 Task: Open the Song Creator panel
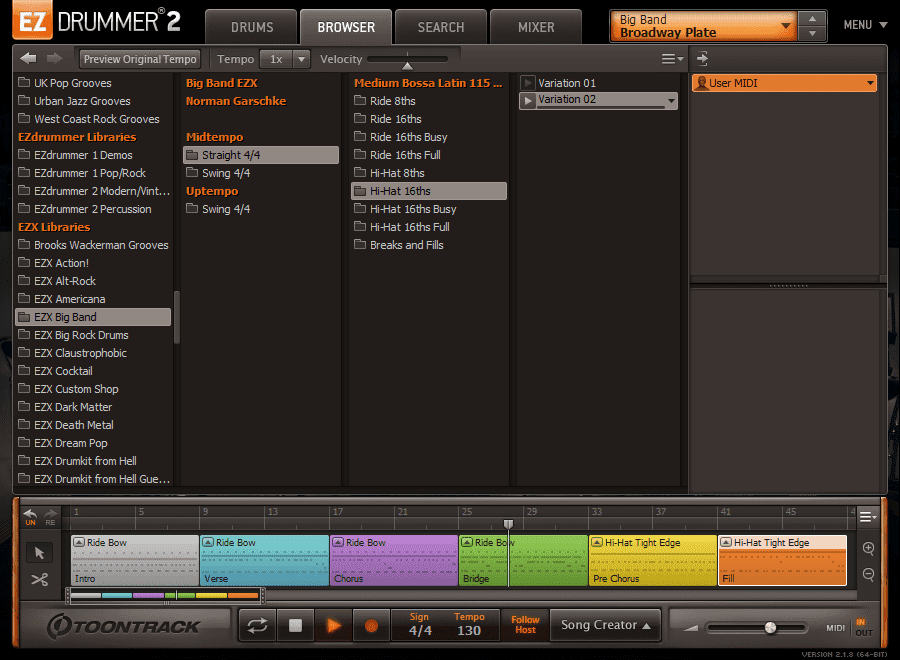[x=606, y=625]
